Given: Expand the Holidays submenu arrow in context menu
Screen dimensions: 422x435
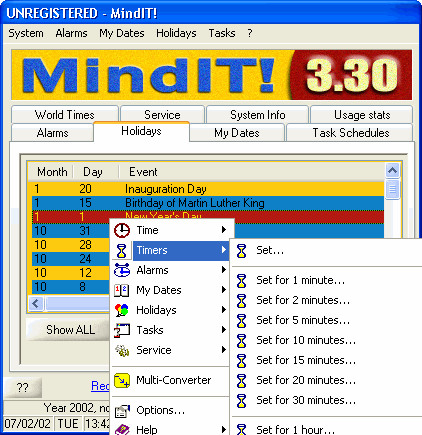Looking at the screenshot, I should pos(224,310).
